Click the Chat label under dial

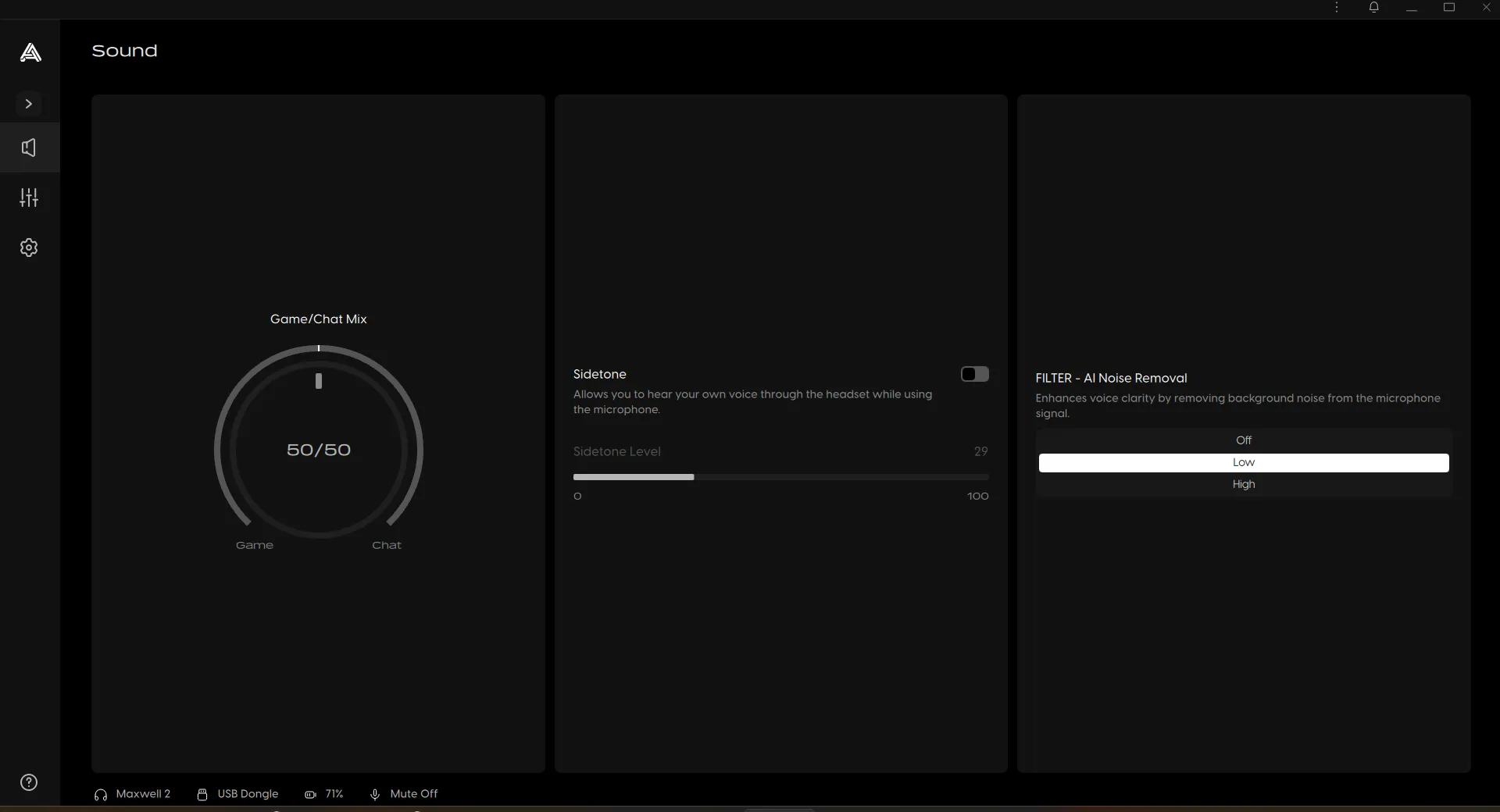[387, 545]
